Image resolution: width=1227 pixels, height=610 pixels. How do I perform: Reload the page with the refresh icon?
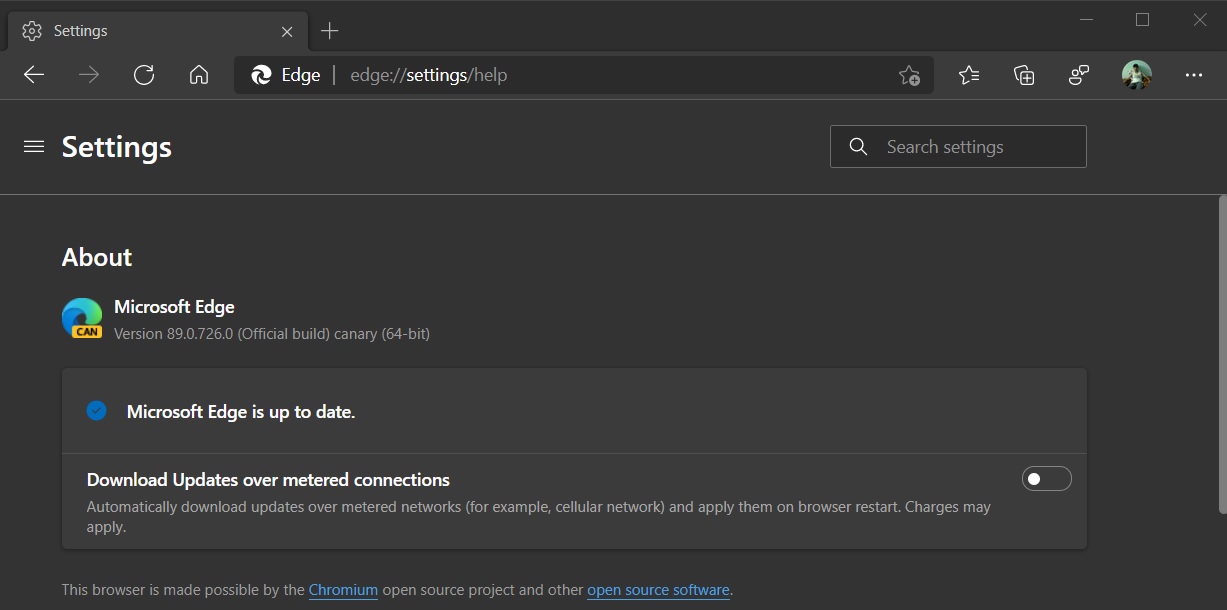pyautogui.click(x=144, y=75)
